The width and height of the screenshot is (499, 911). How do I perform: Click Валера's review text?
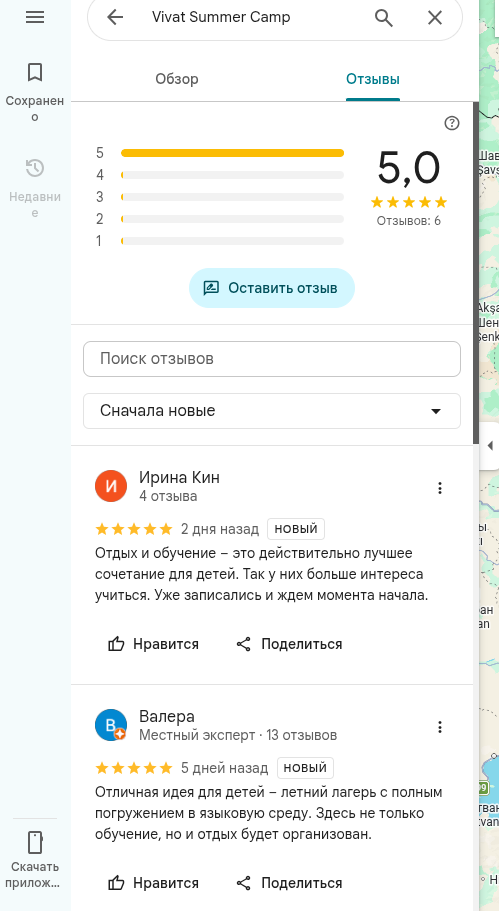(x=269, y=813)
